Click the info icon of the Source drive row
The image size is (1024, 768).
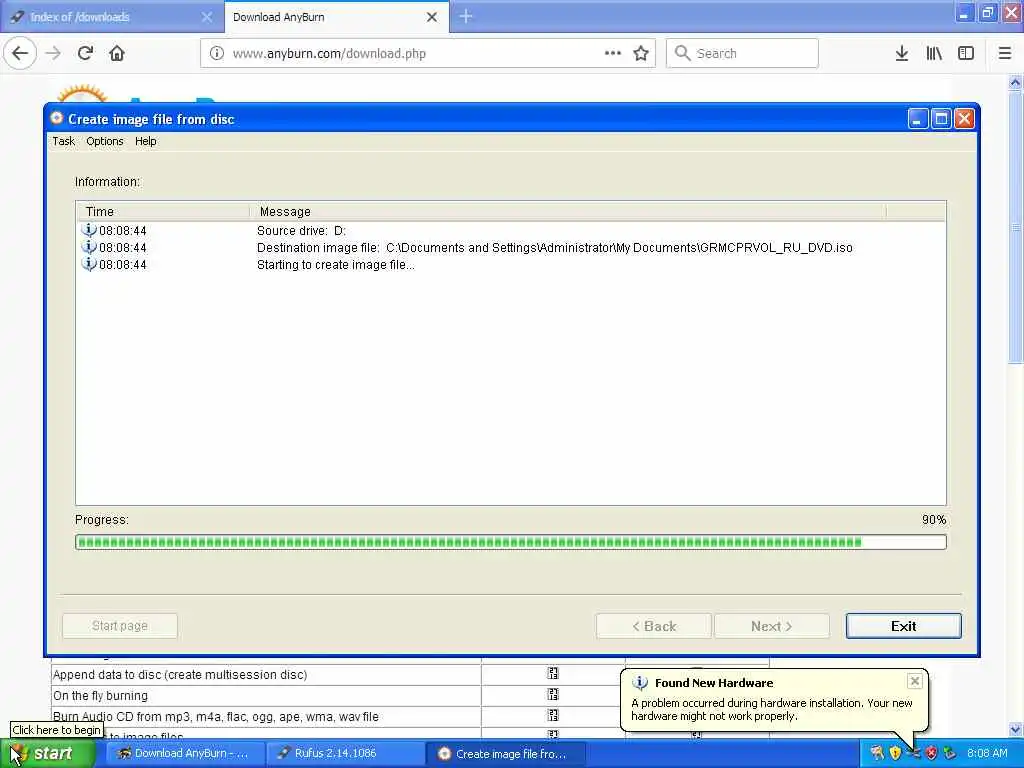tap(89, 230)
